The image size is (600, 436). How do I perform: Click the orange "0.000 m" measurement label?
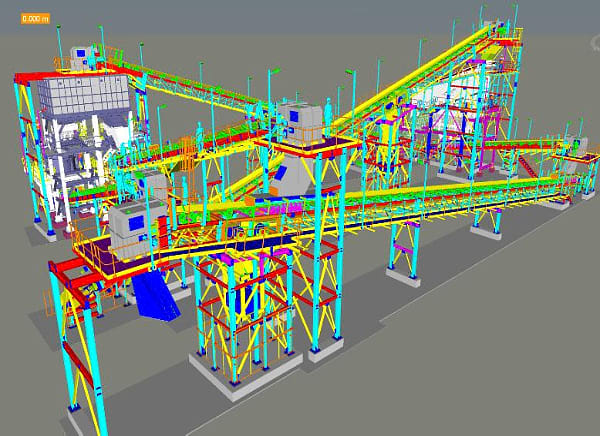pyautogui.click(x=35, y=19)
